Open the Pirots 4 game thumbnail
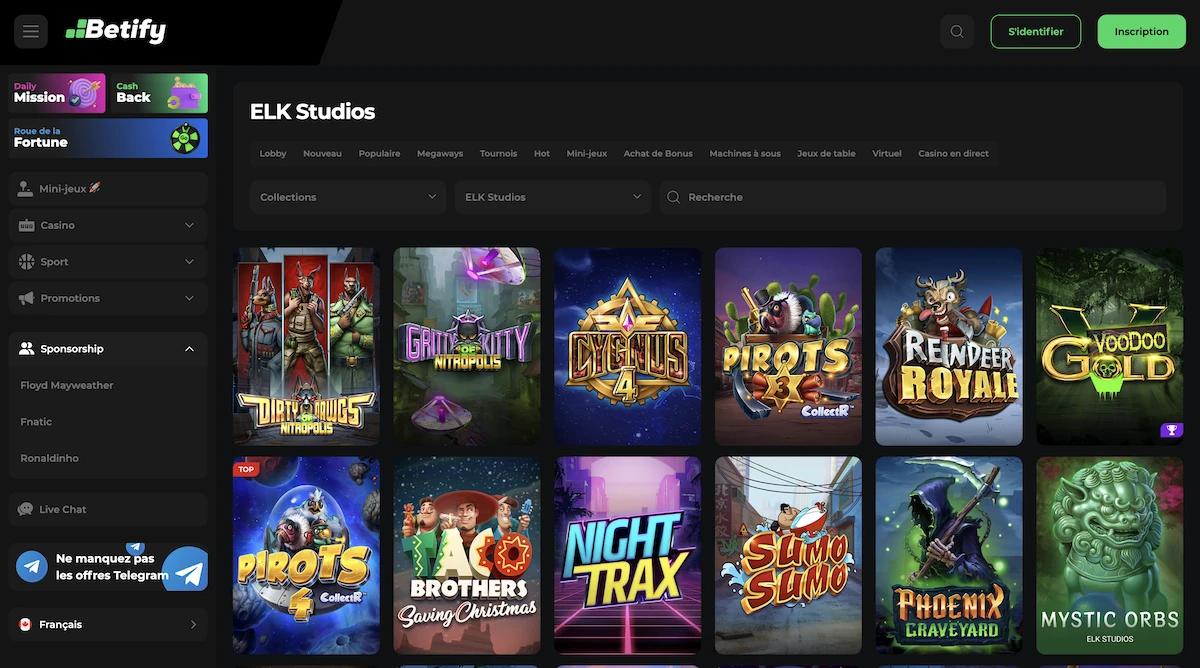 coord(305,555)
